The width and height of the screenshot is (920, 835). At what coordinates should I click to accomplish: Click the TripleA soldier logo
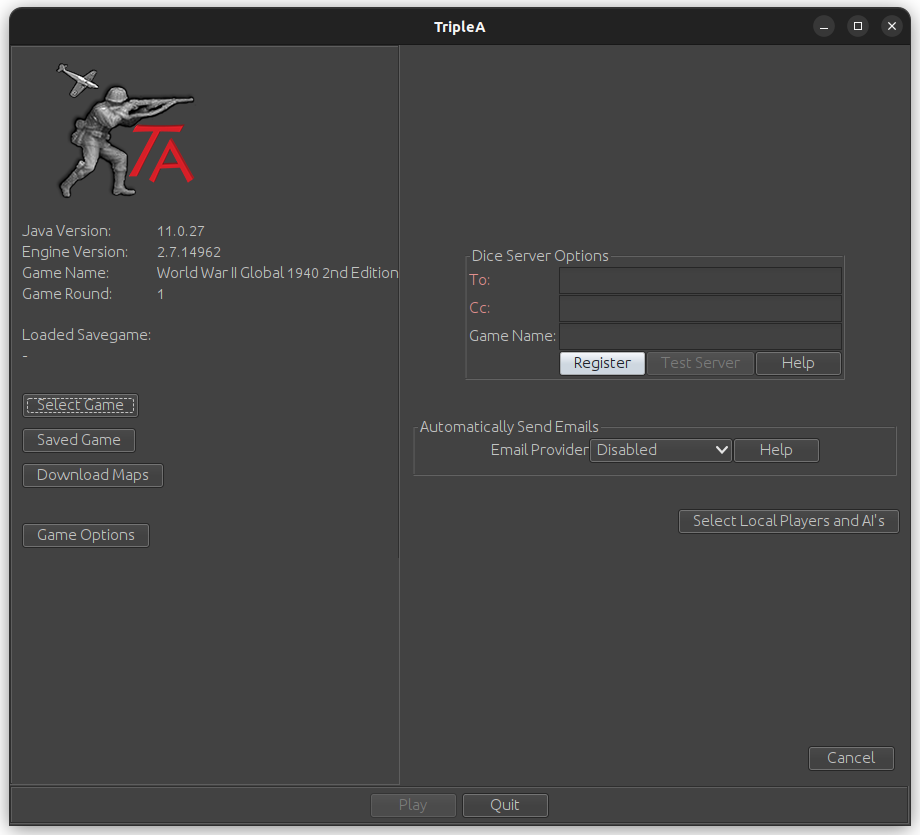125,130
